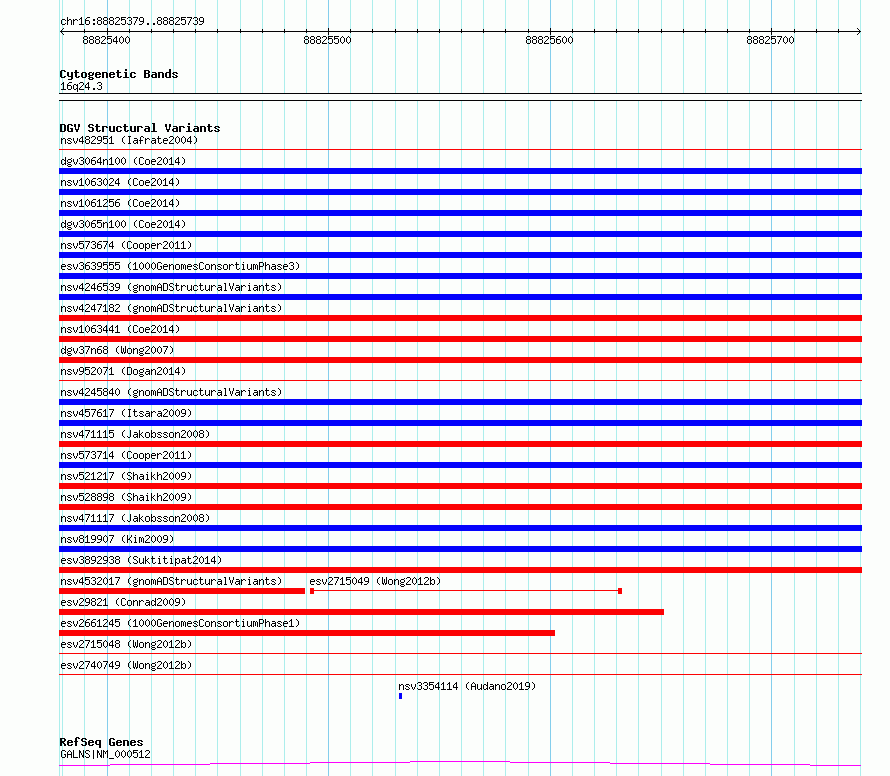This screenshot has height=776, width=890.
Task: Click the 88825600 ruler coordinate
Action: pos(549,40)
